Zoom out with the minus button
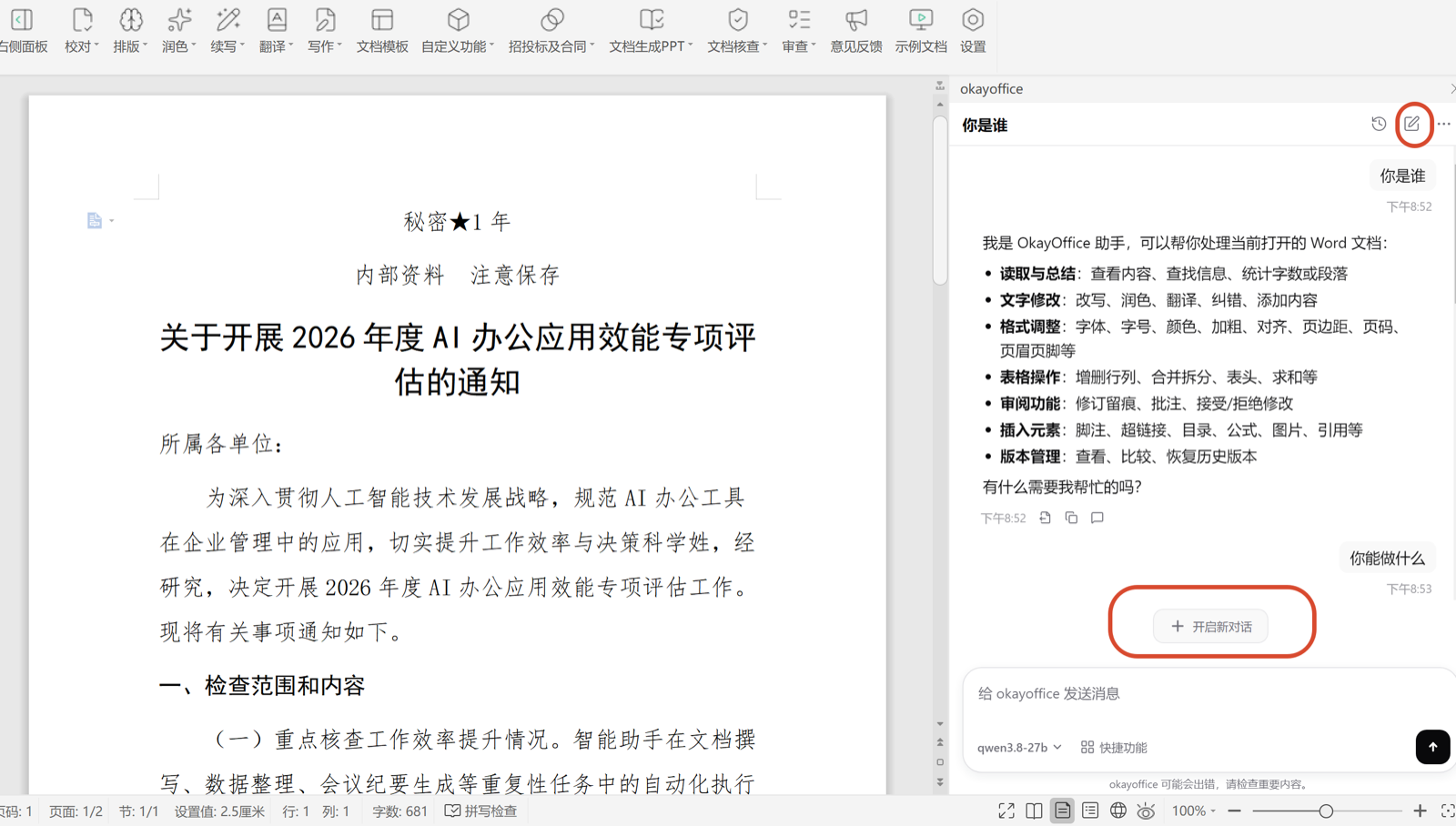This screenshot has height=826, width=1456. [x=1234, y=811]
